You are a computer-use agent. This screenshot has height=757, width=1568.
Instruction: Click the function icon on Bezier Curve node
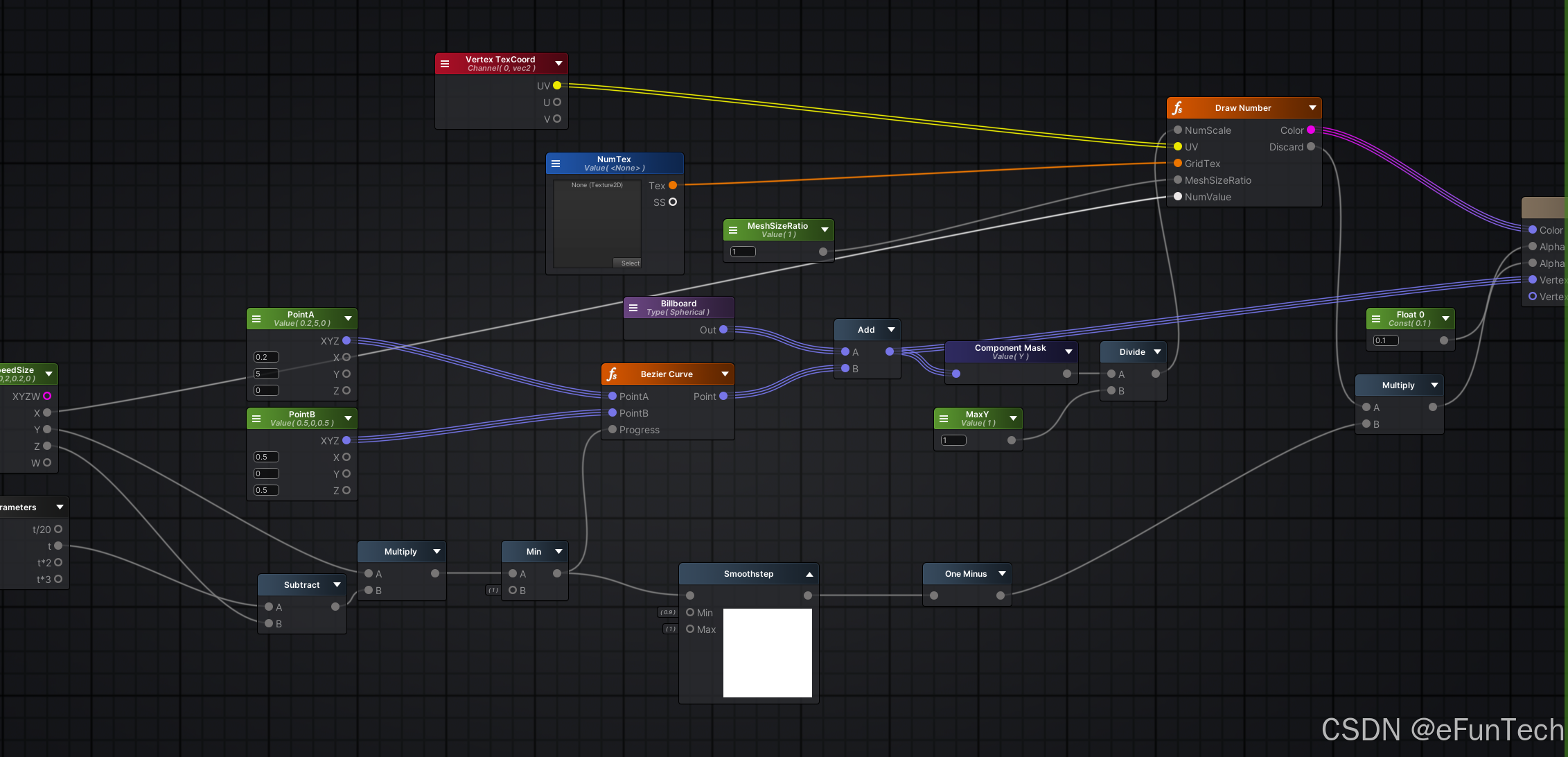(x=612, y=374)
